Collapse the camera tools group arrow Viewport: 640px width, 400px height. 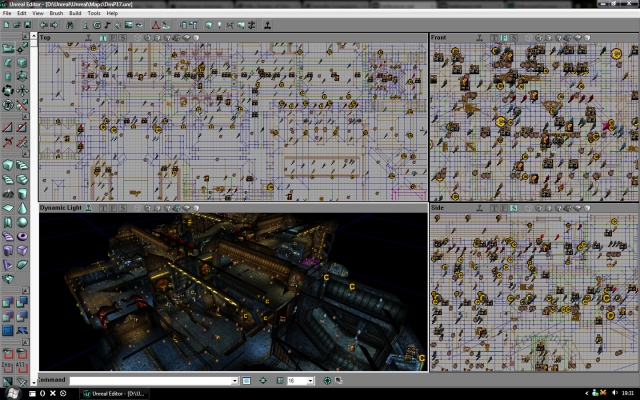click(26, 37)
